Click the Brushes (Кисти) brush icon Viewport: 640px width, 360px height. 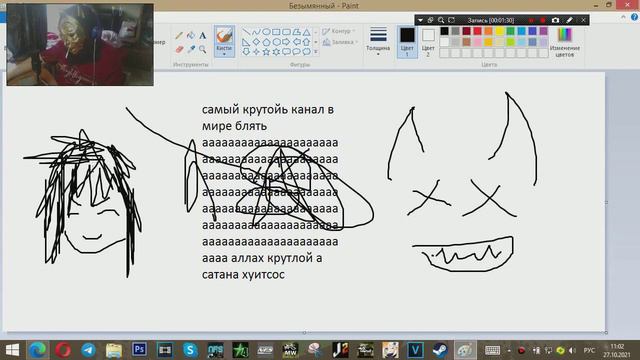pyautogui.click(x=224, y=36)
